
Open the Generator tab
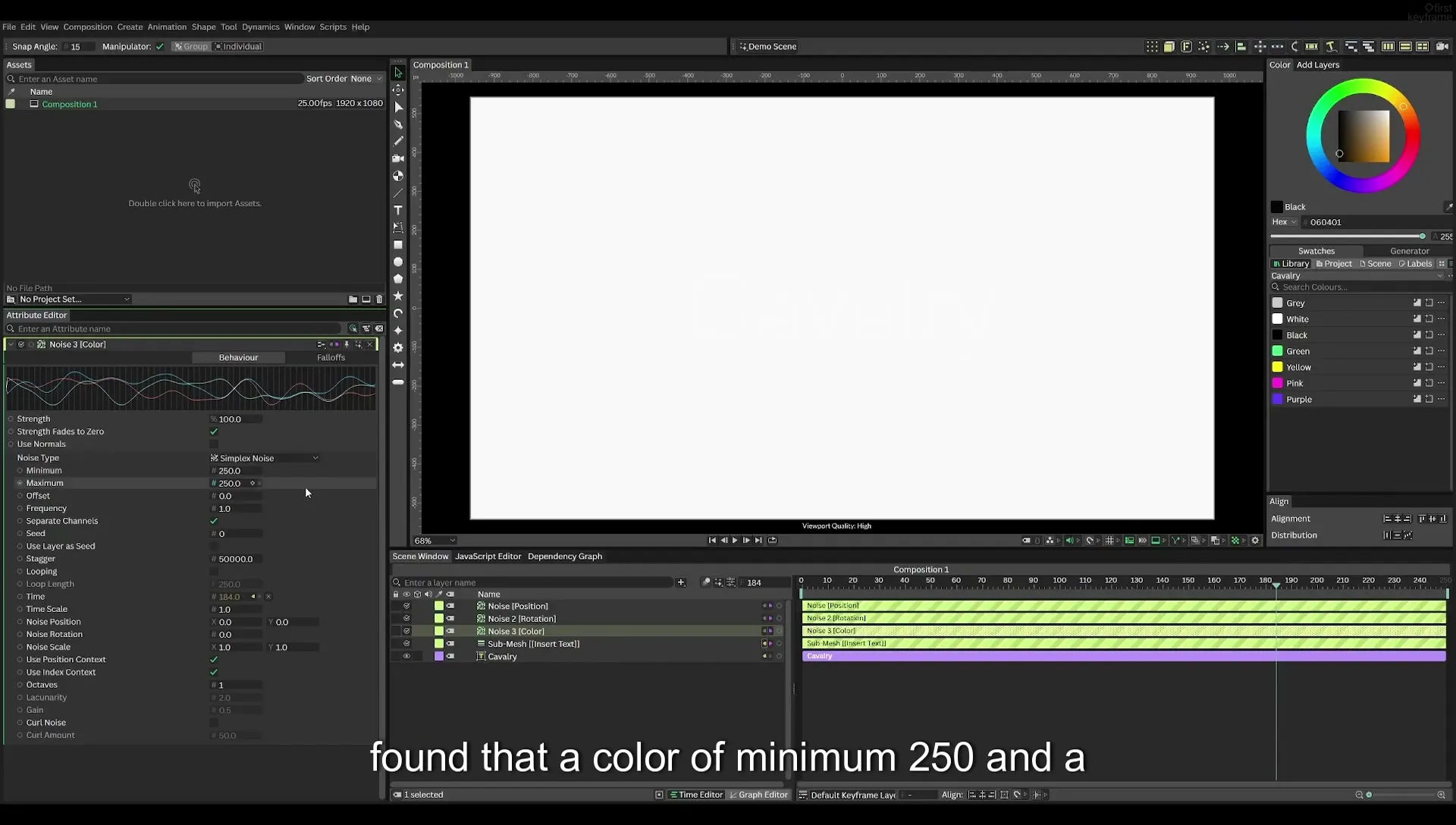point(1409,251)
